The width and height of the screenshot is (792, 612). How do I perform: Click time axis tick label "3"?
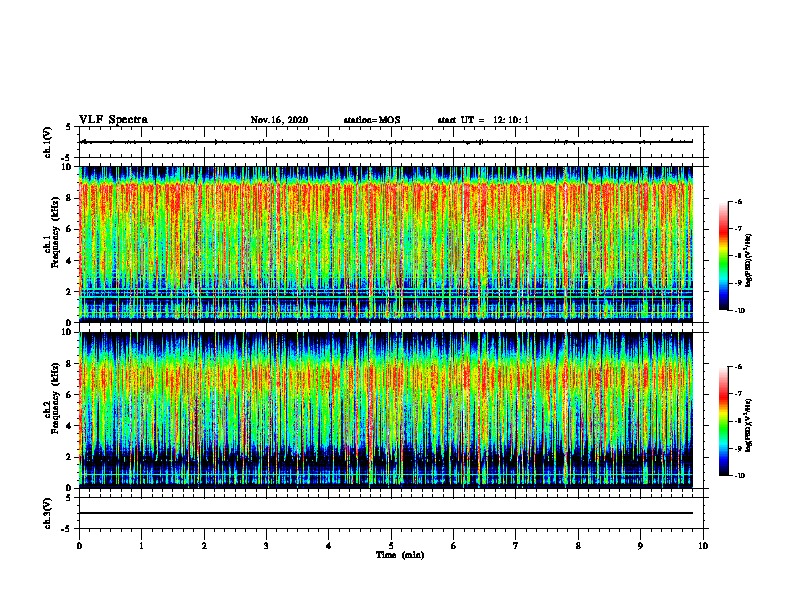click(266, 546)
